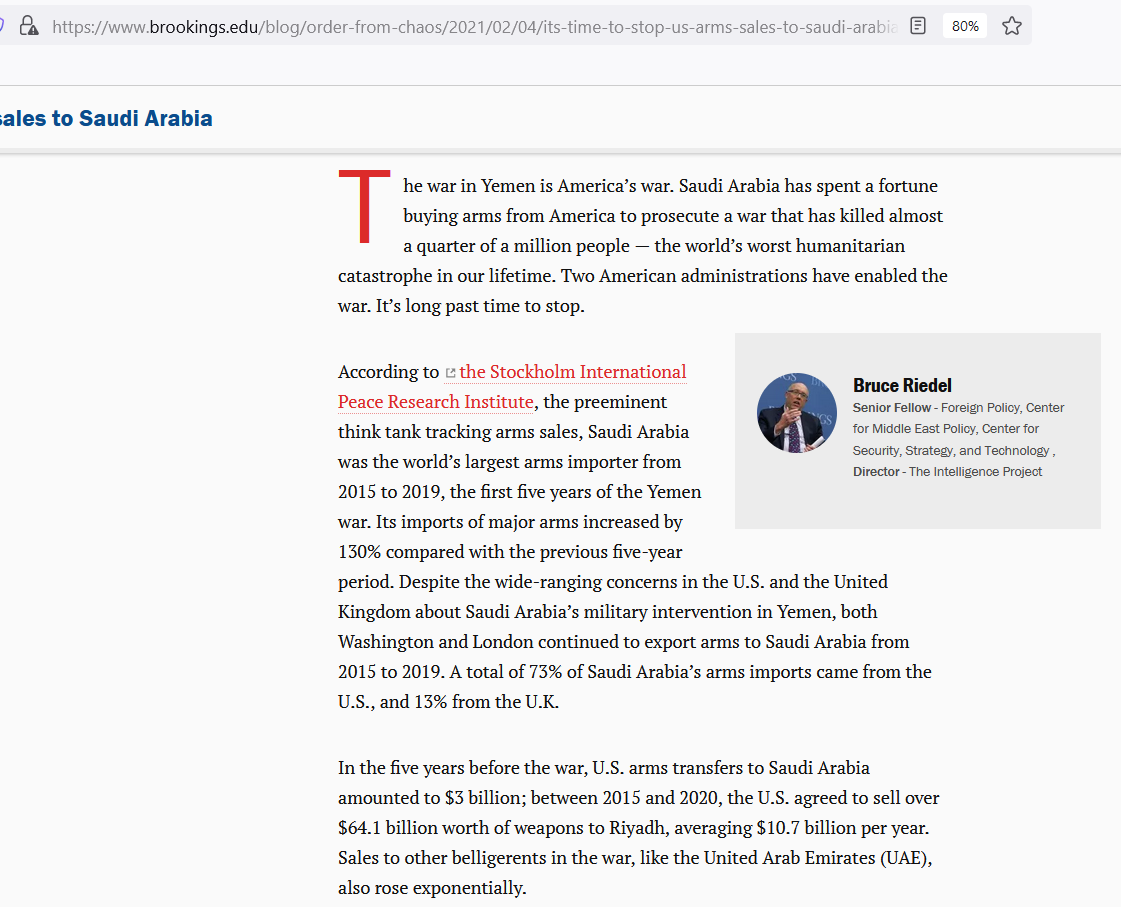Open Bruce Riedel author profile photo
The image size is (1121, 907).
(796, 412)
